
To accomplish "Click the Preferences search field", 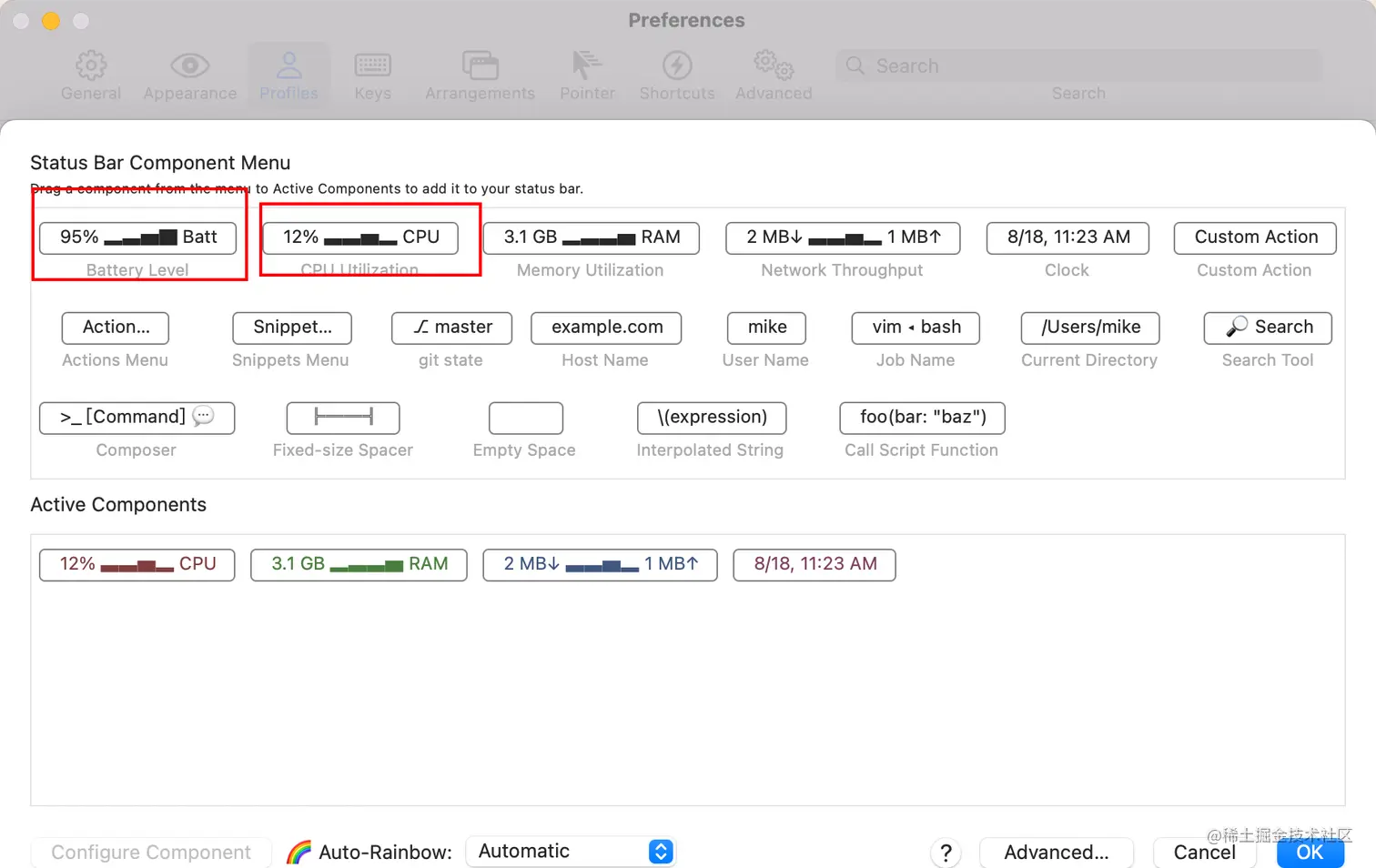I will (1078, 66).
